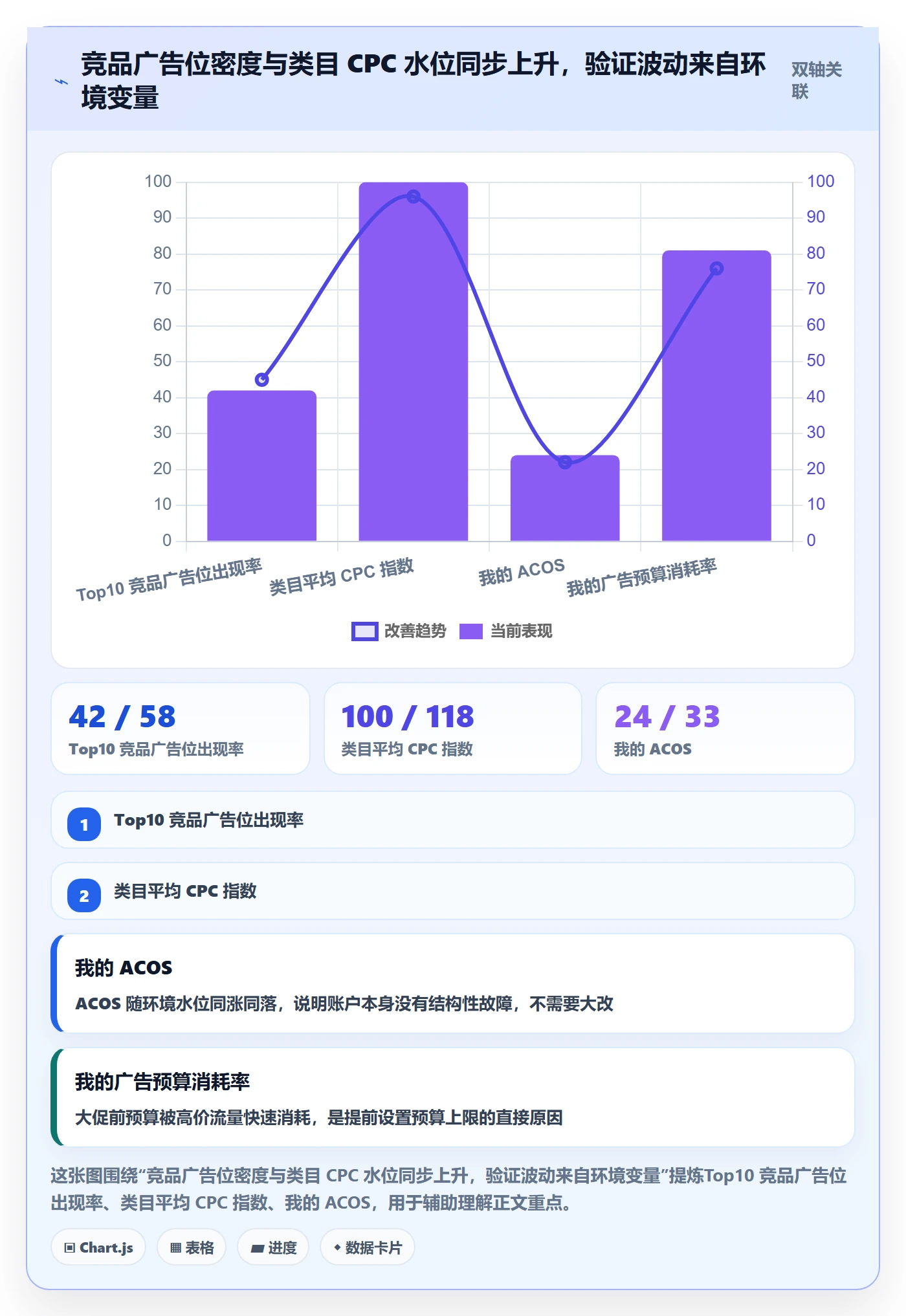Click the 我的 ACOS caption under 24 / 33
Screen dimensions: 906x1316
pyautogui.click(x=653, y=749)
